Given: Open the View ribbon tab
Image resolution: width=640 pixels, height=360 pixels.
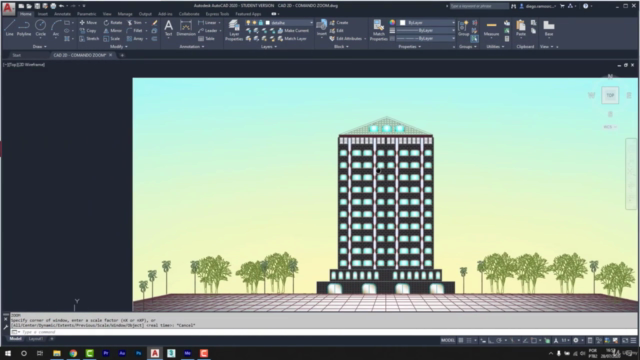Looking at the screenshot, I should 107,14.
